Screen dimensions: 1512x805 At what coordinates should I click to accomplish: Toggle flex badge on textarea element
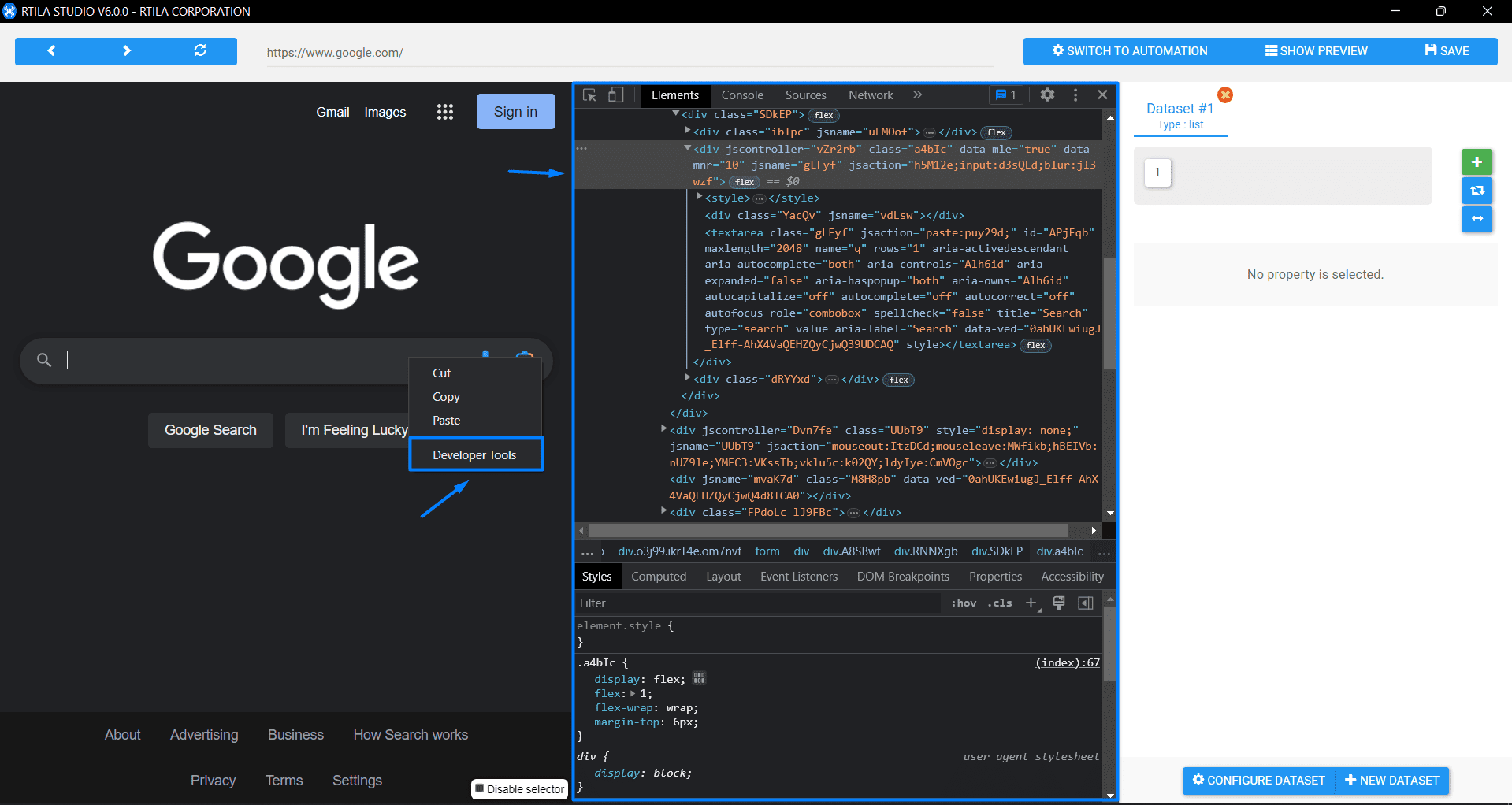tap(1035, 346)
